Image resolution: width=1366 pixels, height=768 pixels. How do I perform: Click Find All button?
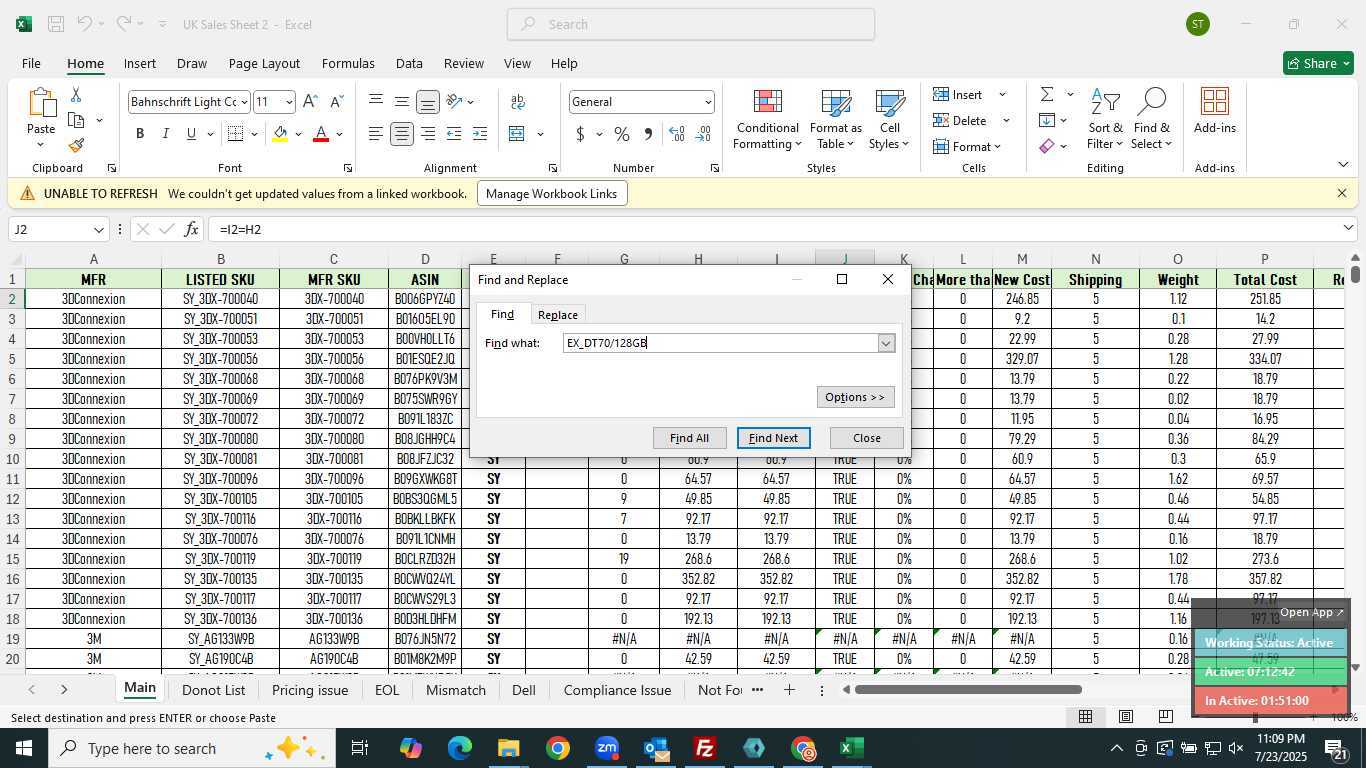coord(689,438)
